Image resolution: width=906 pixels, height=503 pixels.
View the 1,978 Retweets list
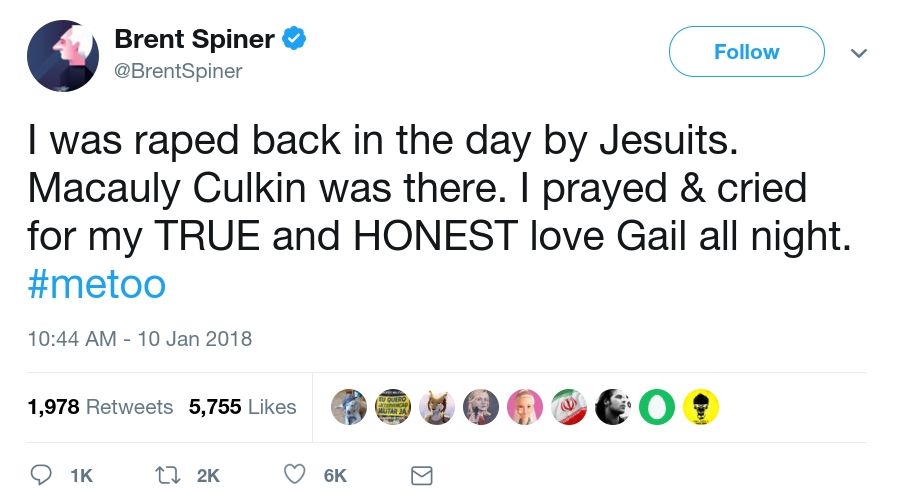(x=100, y=407)
